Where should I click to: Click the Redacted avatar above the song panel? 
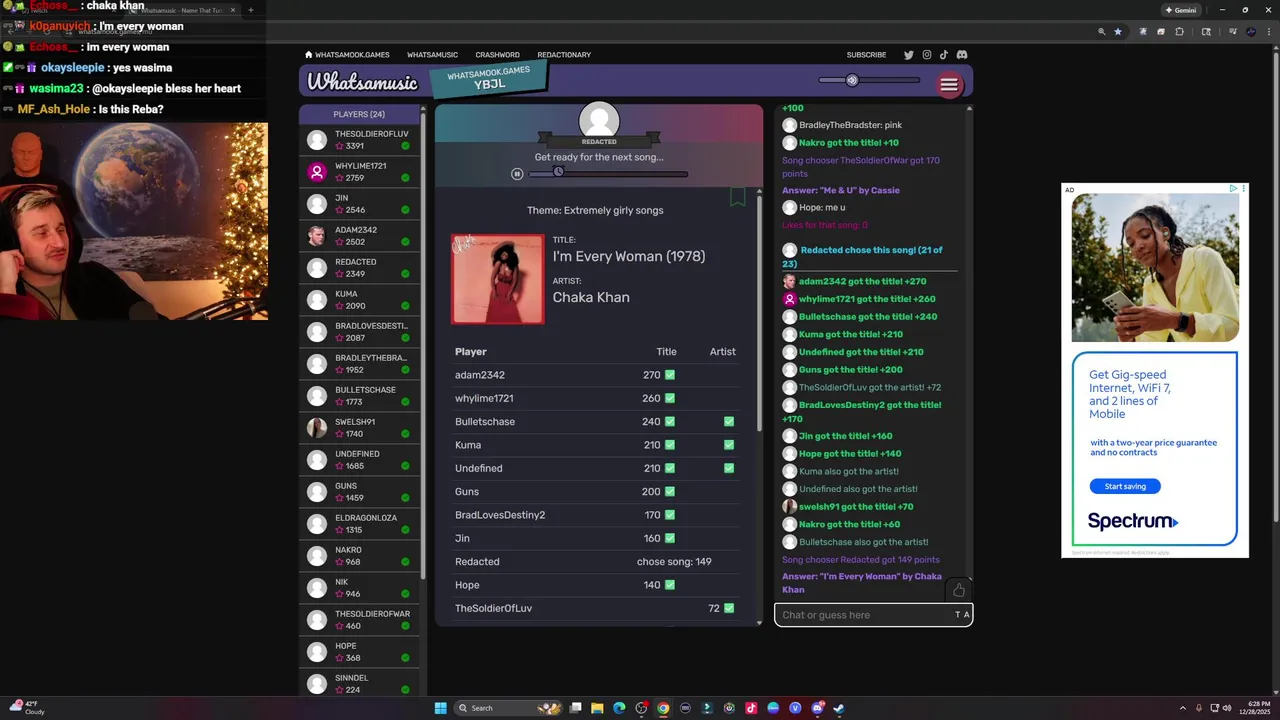[599, 120]
